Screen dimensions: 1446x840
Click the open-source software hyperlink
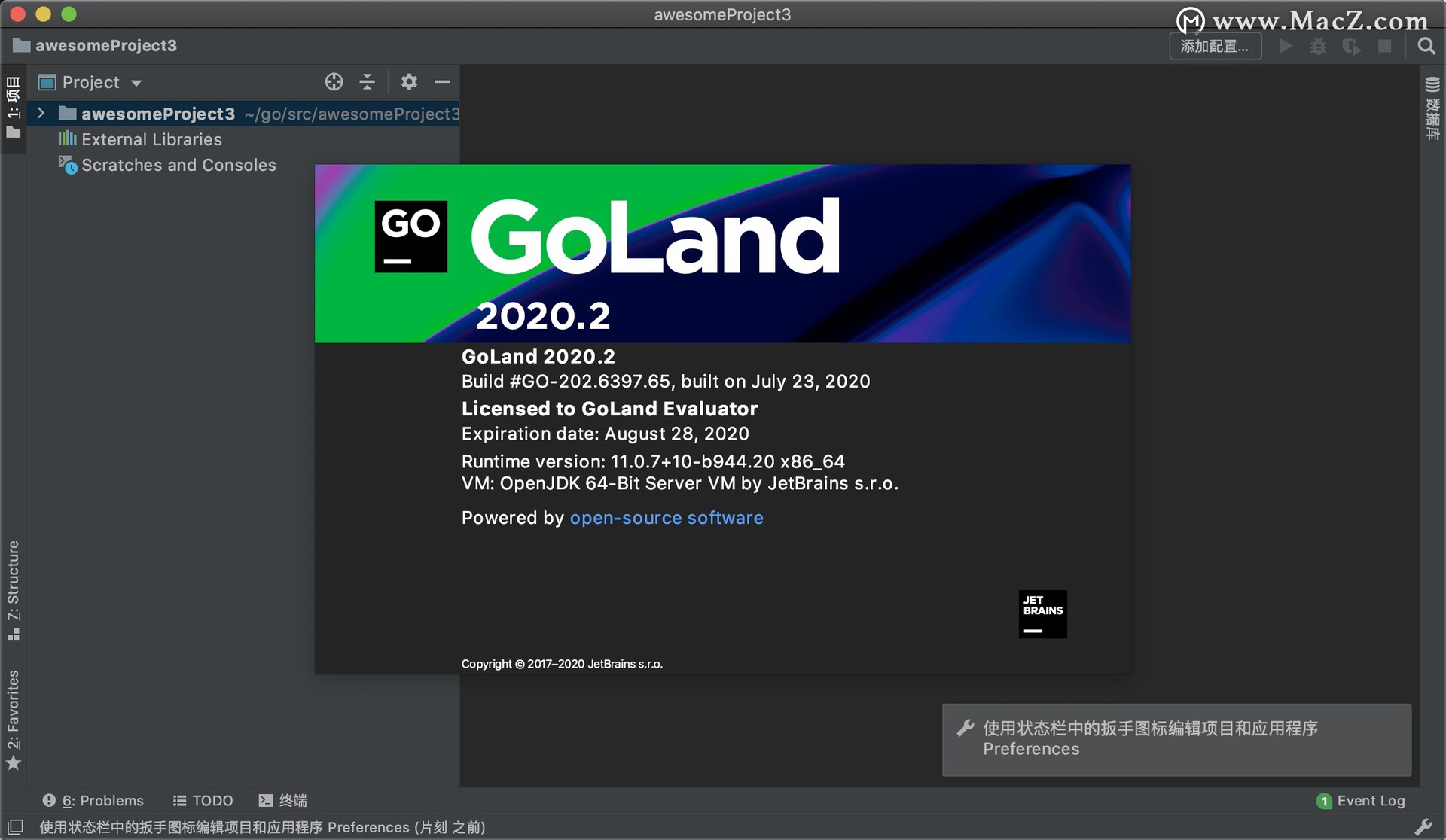tap(664, 517)
